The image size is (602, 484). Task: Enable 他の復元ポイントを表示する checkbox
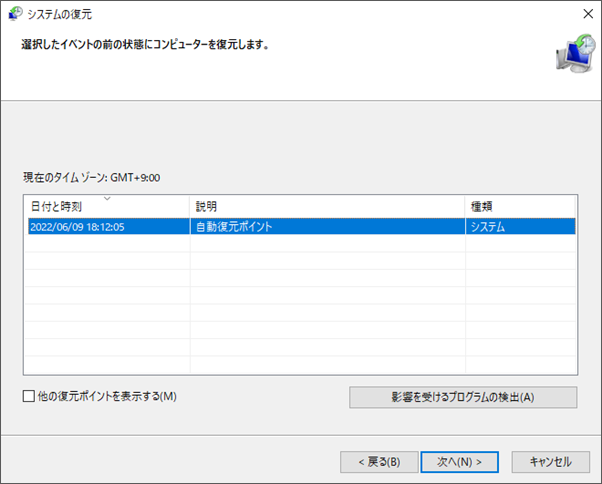[29, 396]
